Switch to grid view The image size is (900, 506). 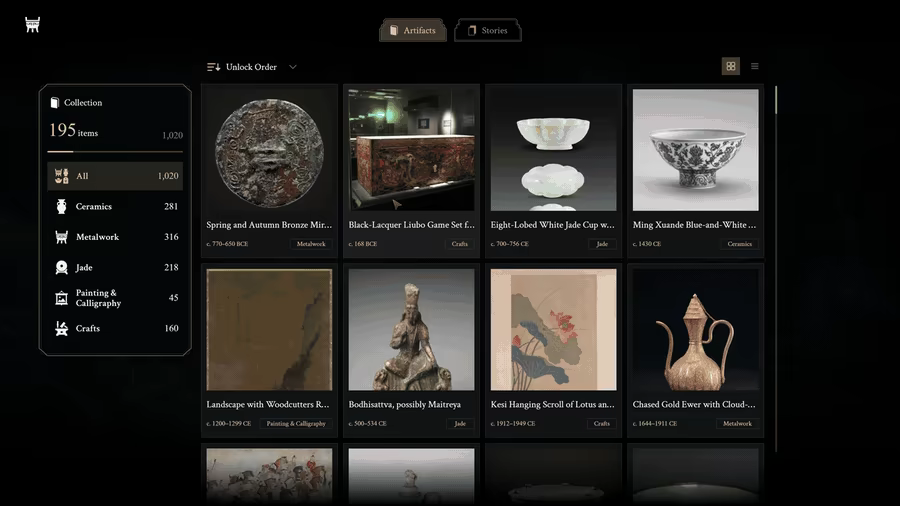(731, 67)
